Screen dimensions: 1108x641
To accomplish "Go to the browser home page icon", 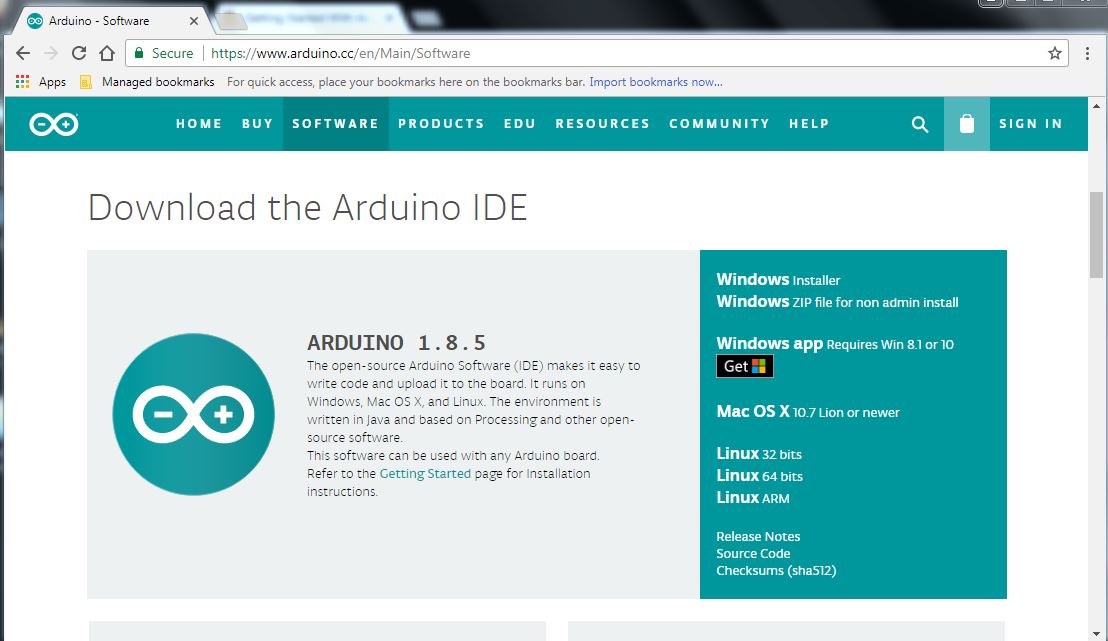I will pos(107,53).
